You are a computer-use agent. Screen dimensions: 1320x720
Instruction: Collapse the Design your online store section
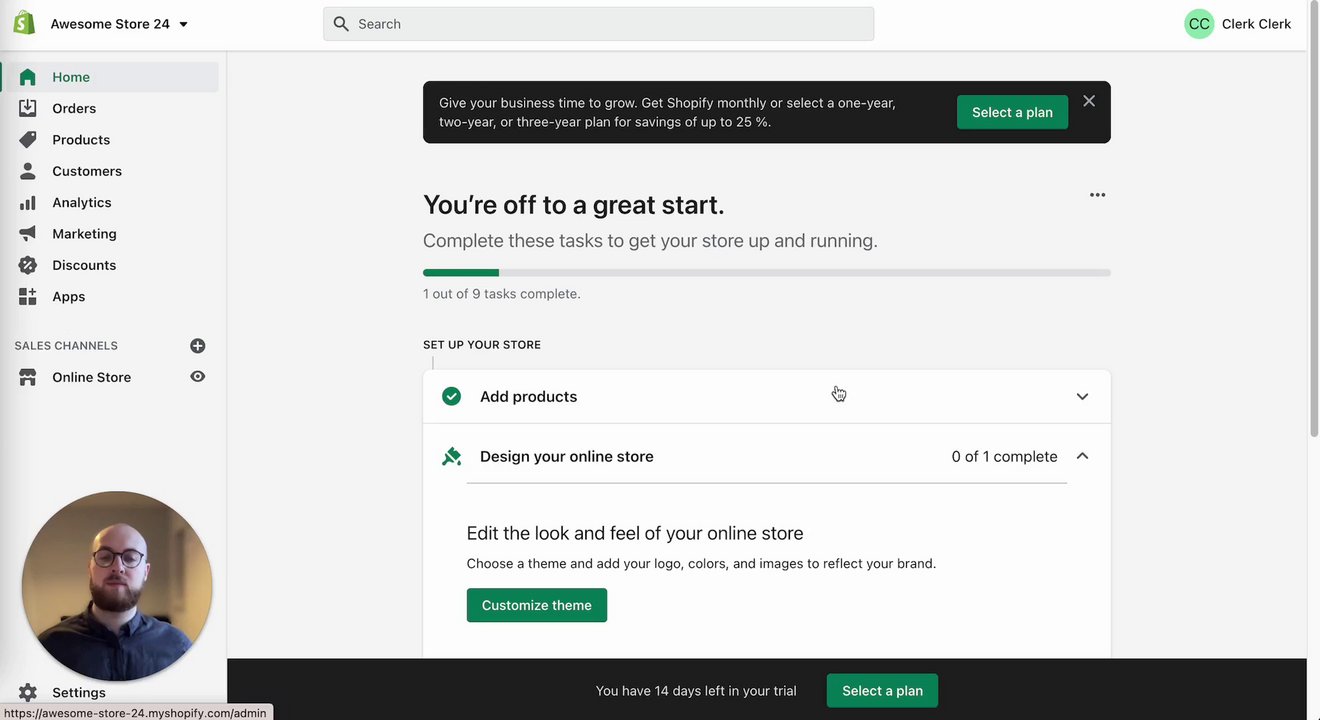(x=1082, y=456)
